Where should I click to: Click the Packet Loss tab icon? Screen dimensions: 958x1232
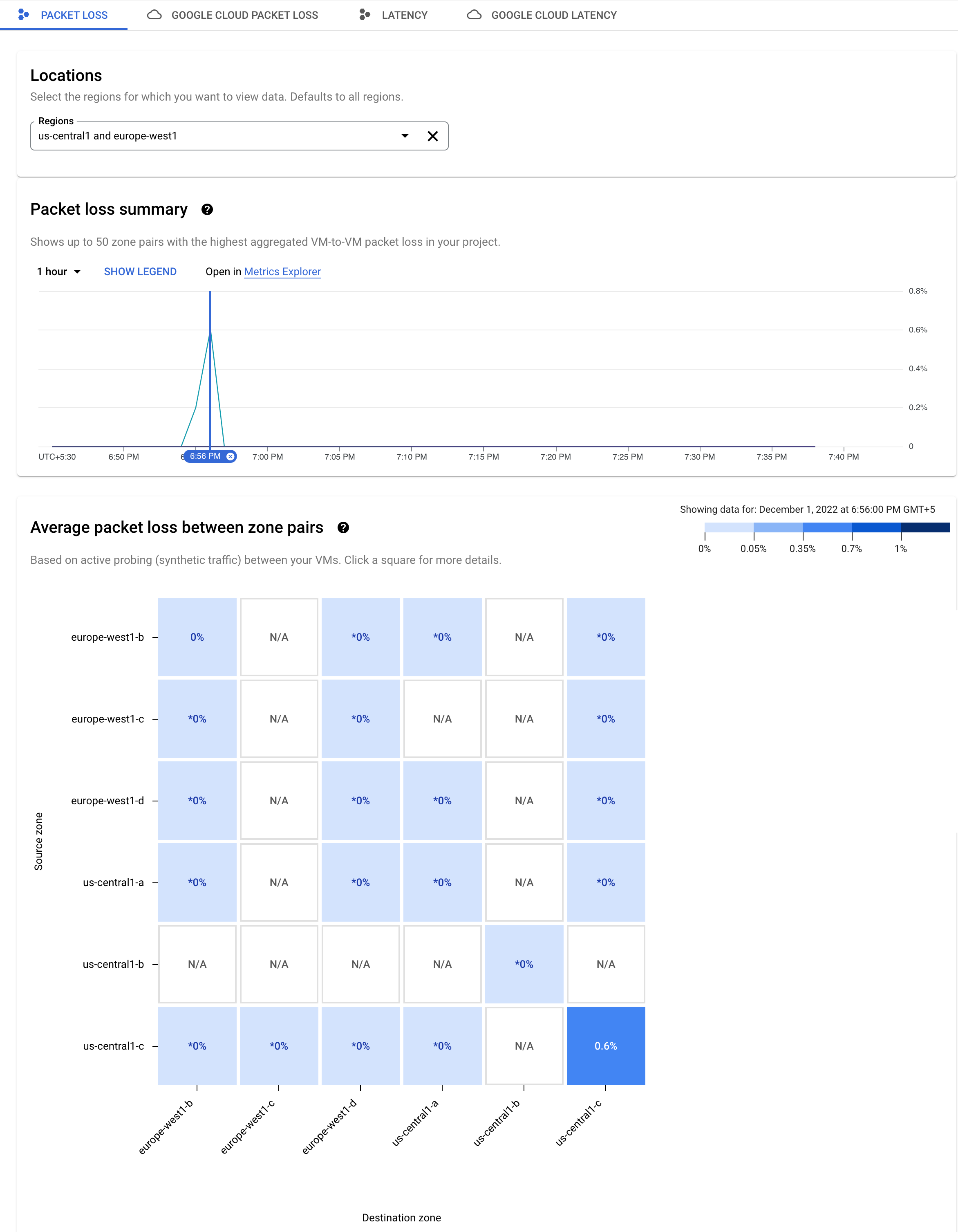click(x=24, y=15)
